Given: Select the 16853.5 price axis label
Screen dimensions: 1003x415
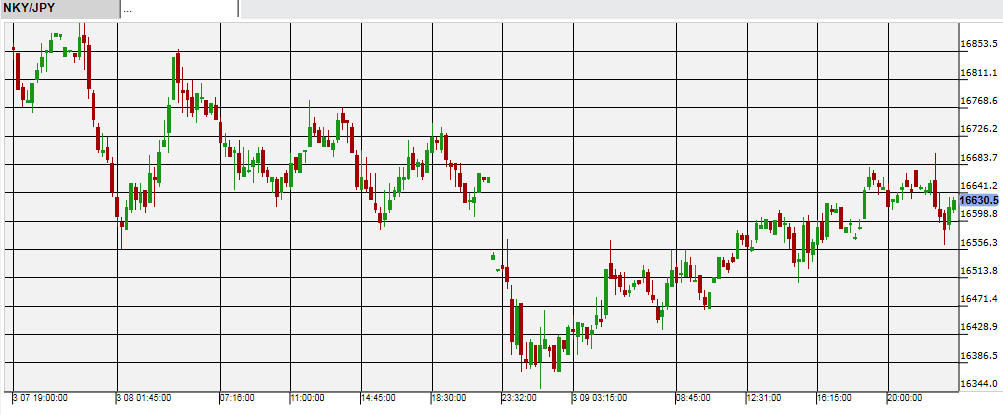Looking at the screenshot, I should (x=979, y=44).
